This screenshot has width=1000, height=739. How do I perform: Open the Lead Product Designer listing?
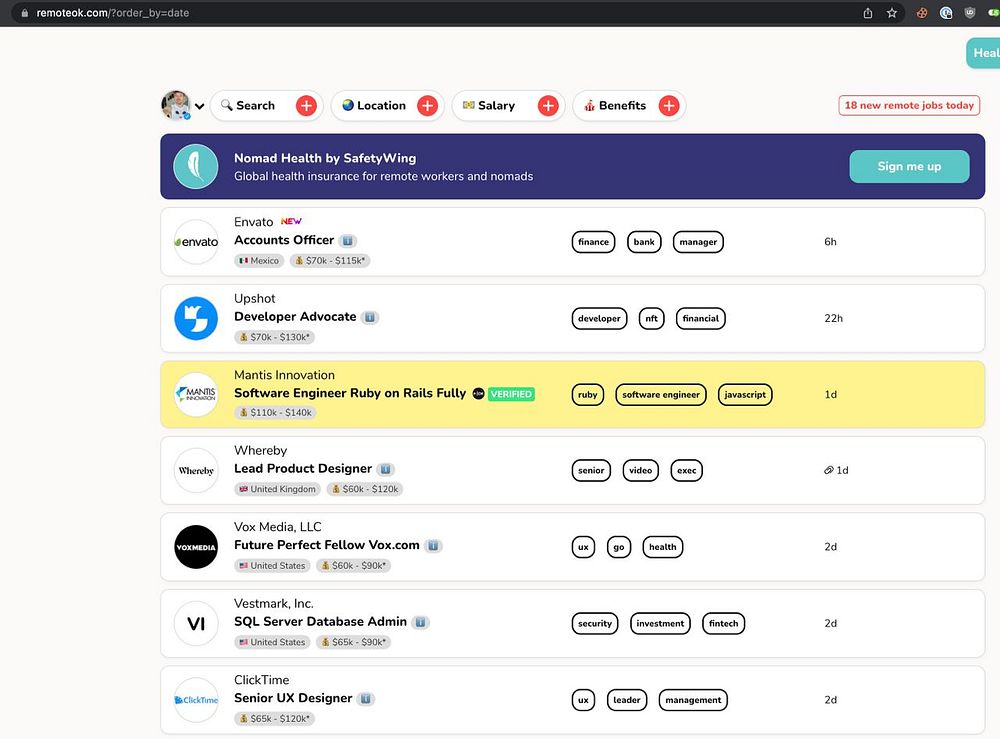point(303,469)
